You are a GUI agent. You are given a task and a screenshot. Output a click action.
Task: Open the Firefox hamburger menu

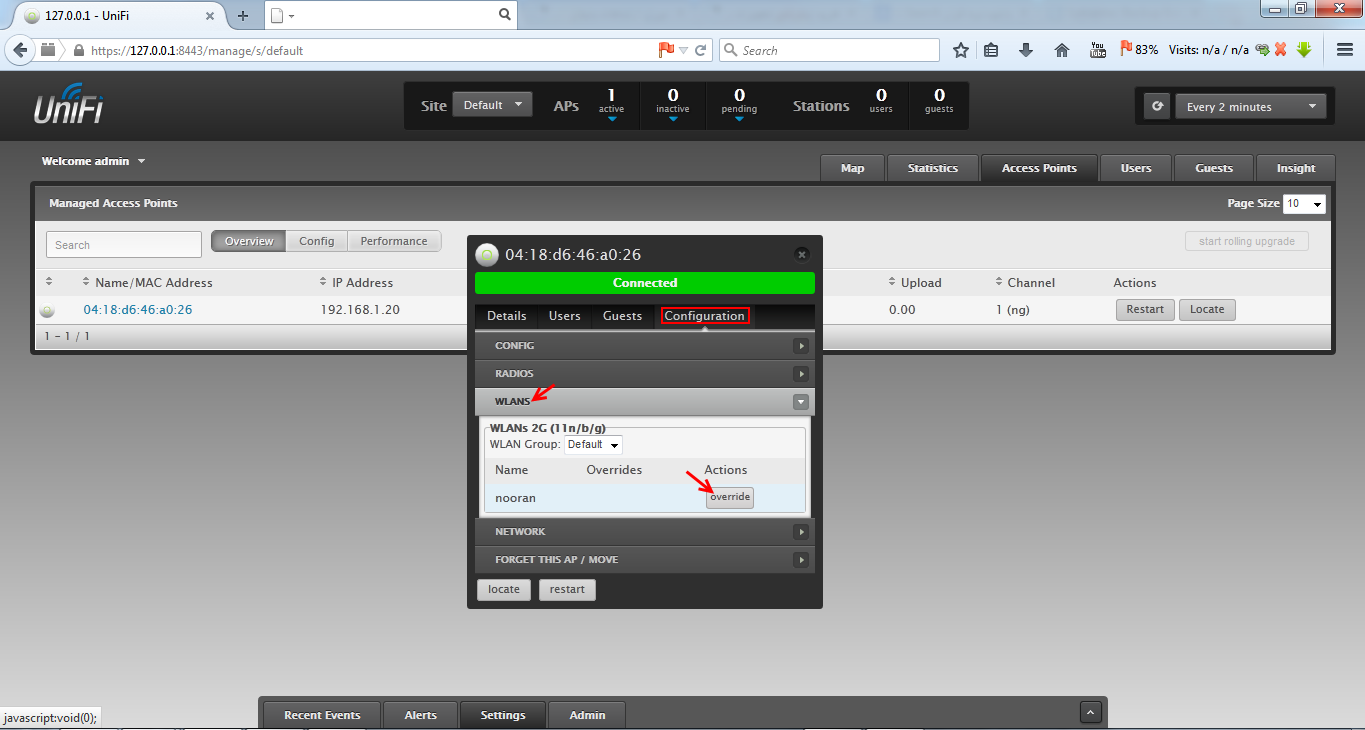[1345, 50]
